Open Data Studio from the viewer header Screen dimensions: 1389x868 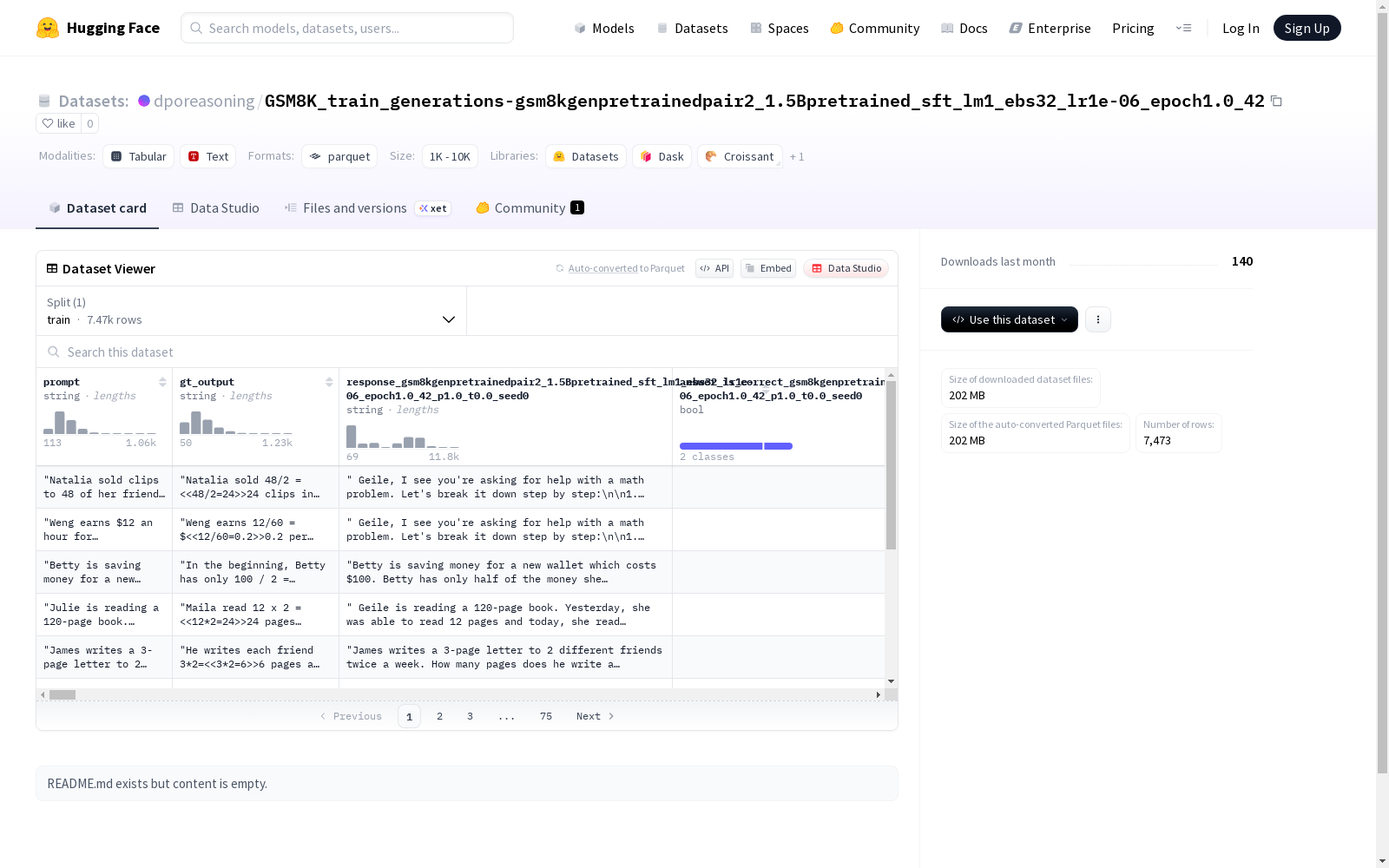(x=846, y=268)
